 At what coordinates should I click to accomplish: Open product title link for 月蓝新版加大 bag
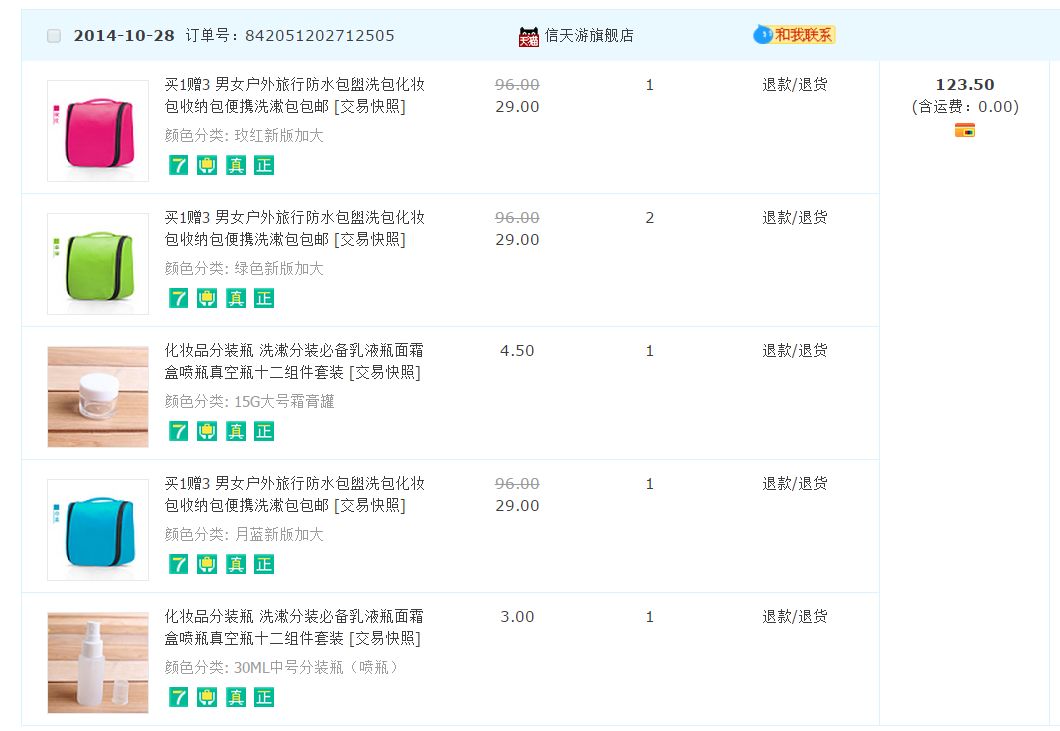(295, 494)
